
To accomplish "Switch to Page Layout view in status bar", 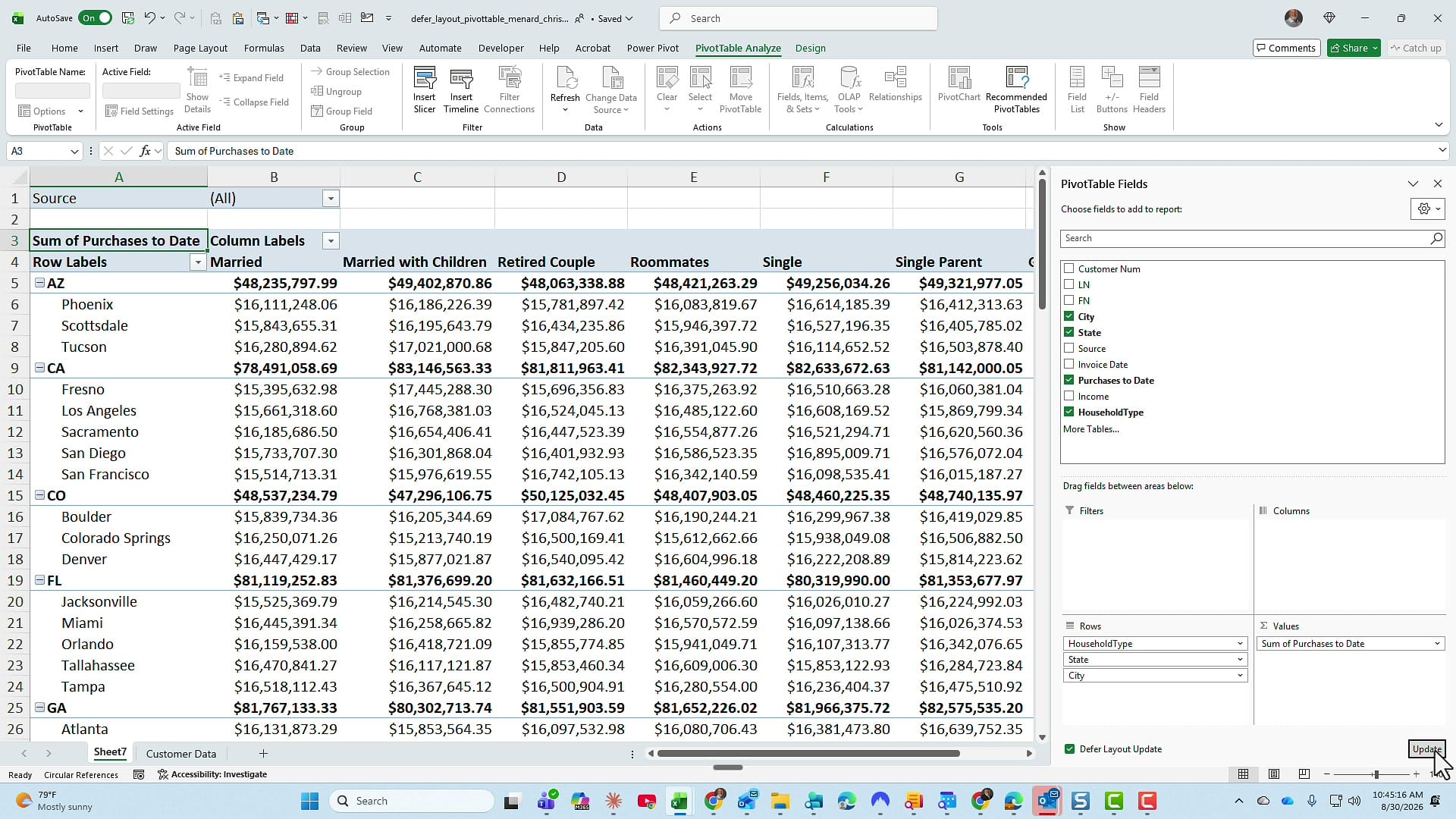I will 1274,774.
